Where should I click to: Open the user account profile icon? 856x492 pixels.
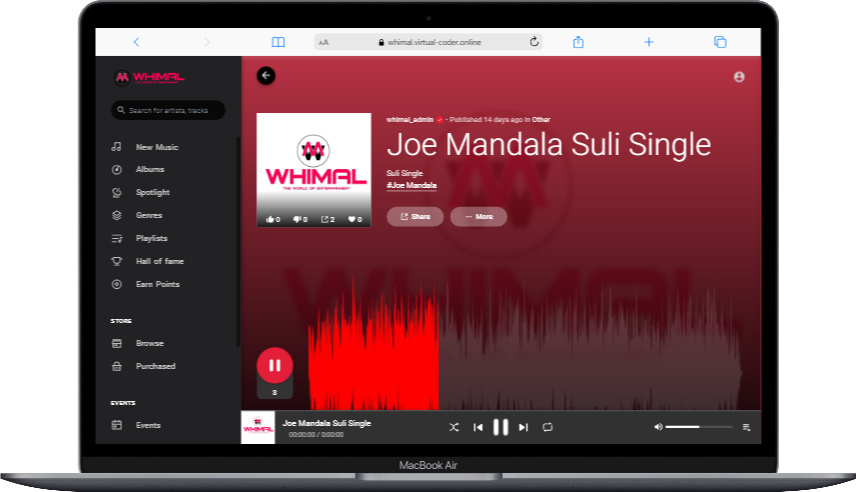(x=739, y=77)
